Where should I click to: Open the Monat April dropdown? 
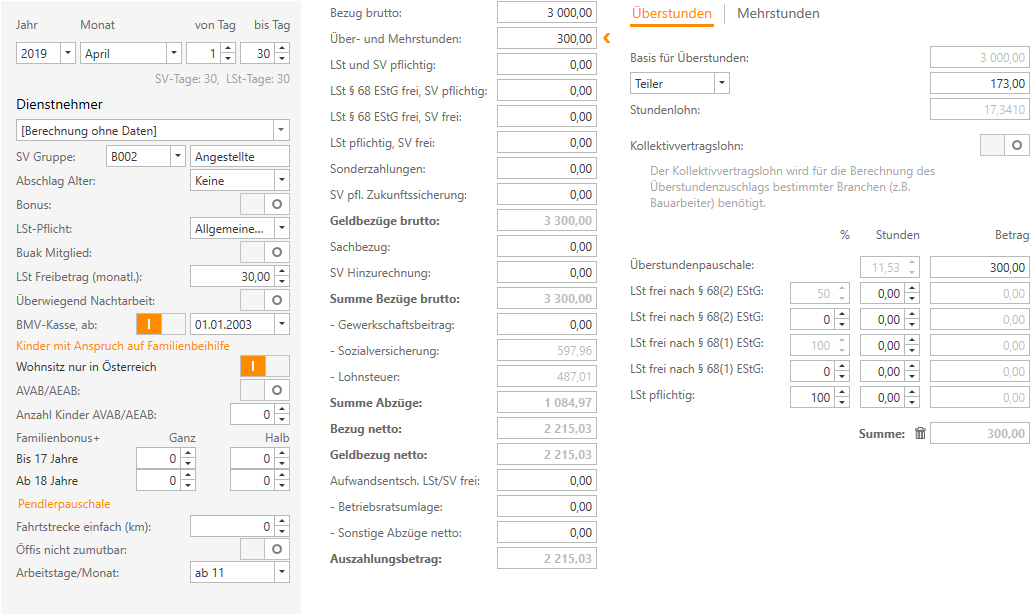174,53
